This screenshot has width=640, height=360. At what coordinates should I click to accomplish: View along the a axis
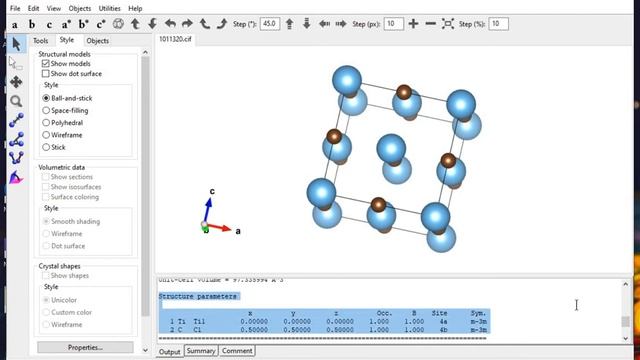pos(15,24)
